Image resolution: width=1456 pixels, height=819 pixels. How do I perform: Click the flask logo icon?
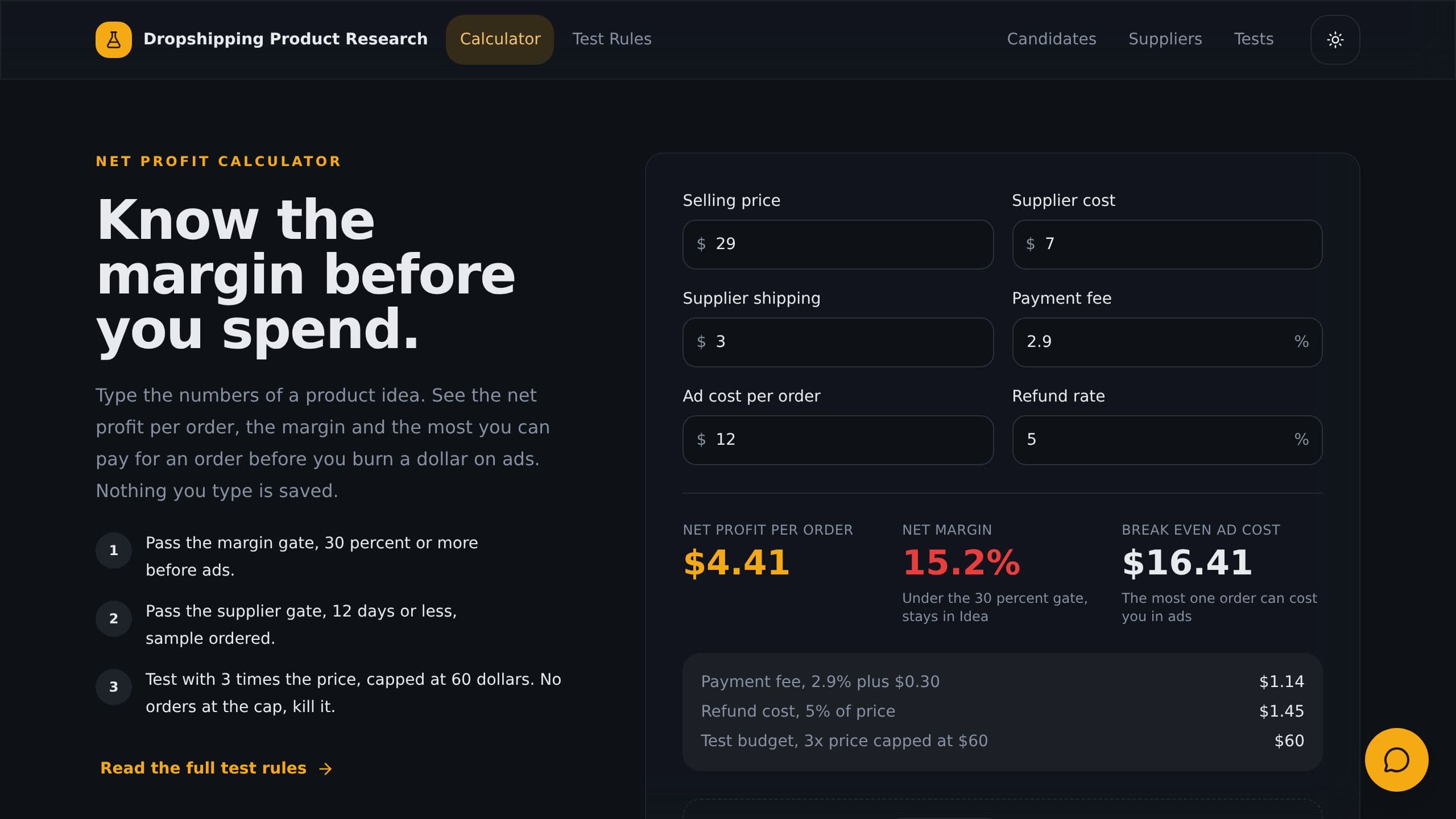114,40
